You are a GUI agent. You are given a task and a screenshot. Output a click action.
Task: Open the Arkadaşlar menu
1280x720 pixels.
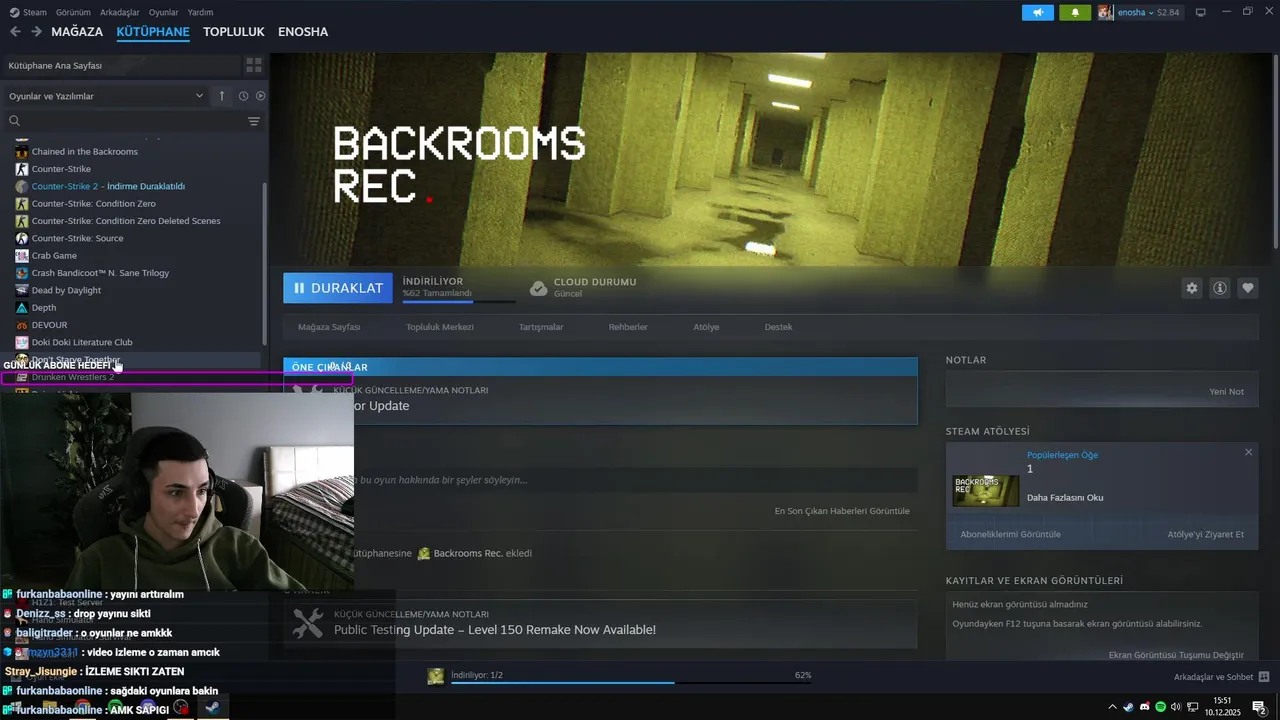coord(120,12)
